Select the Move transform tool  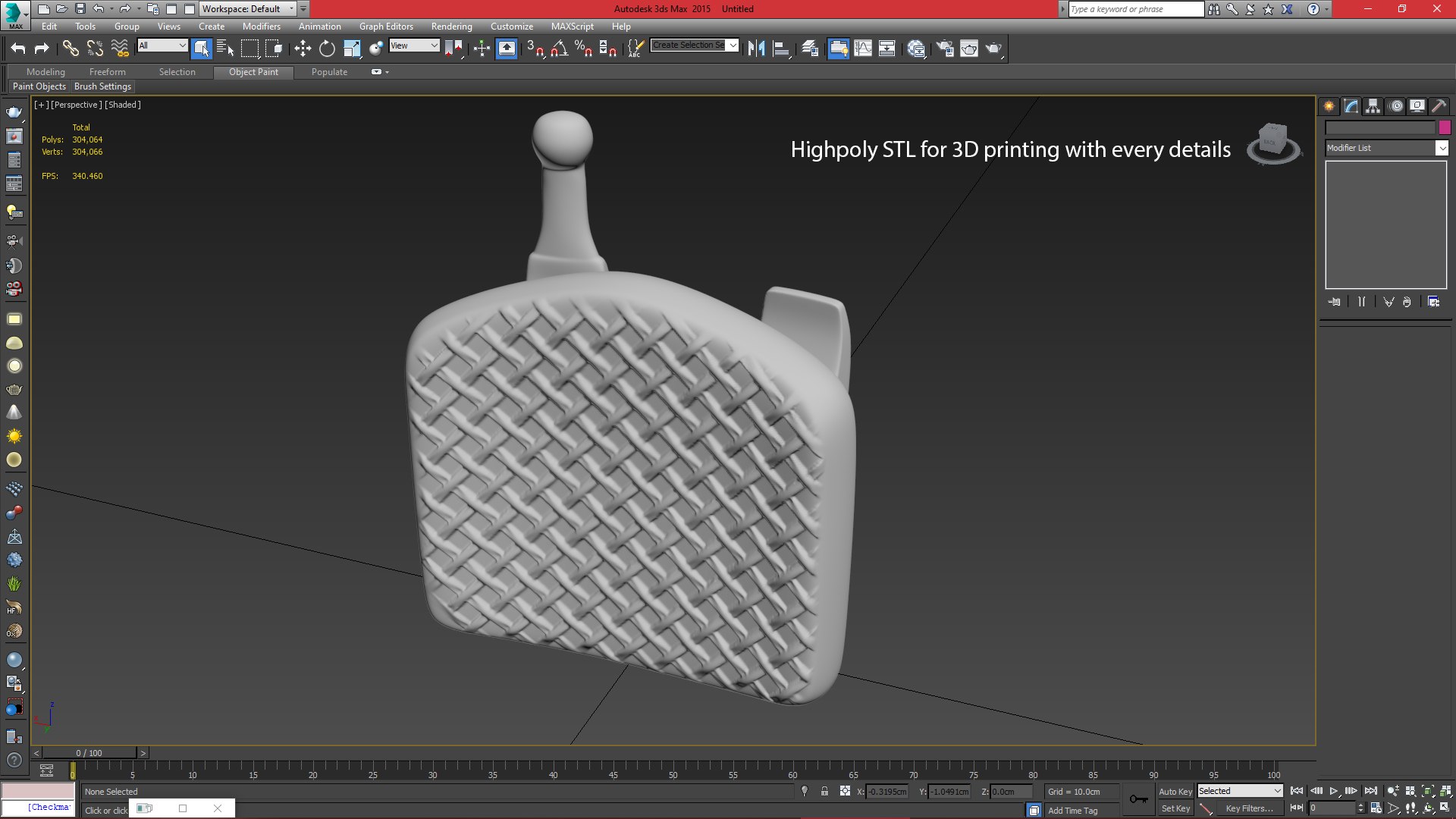[303, 49]
